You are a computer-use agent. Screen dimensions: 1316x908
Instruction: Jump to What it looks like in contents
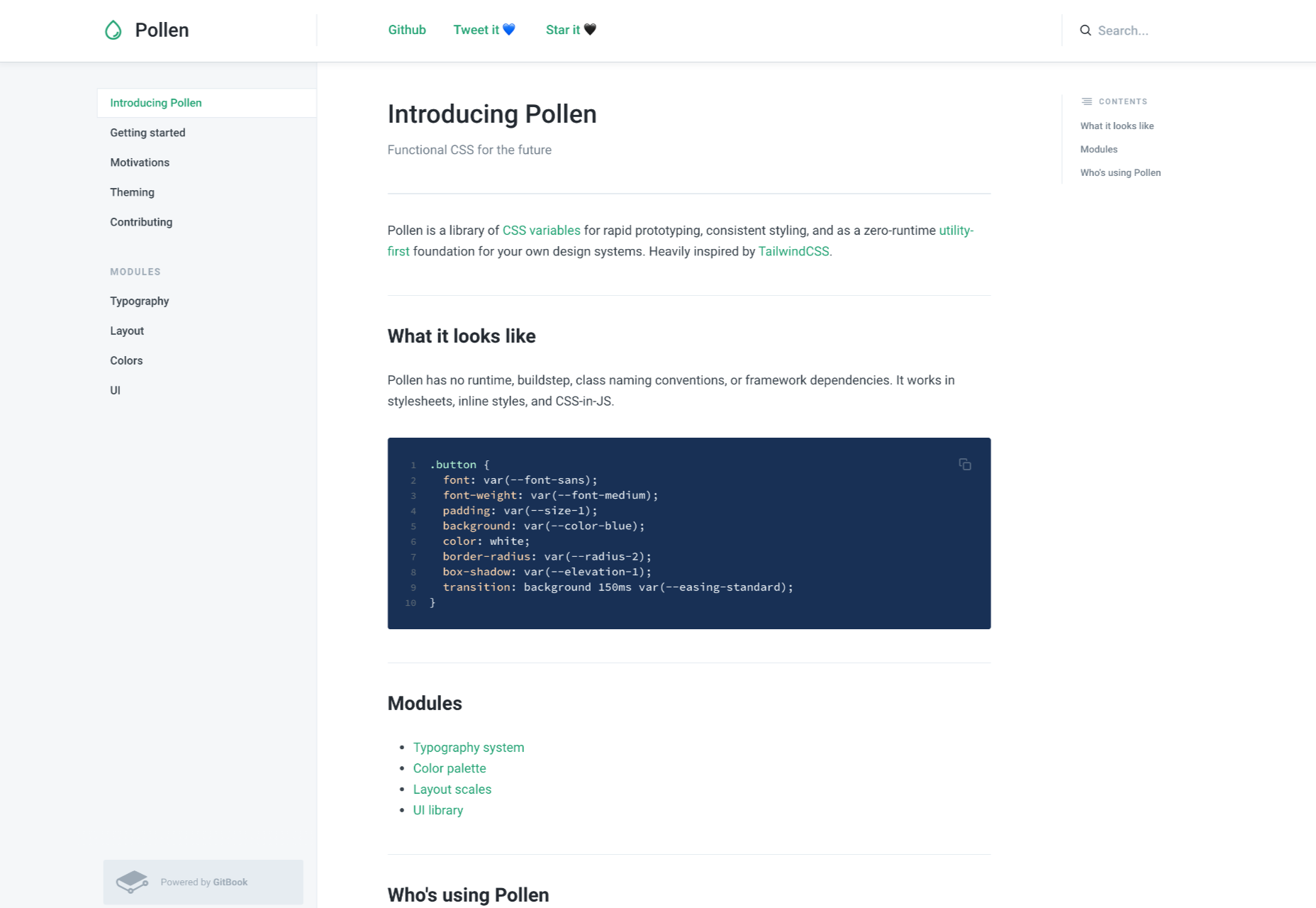pyautogui.click(x=1117, y=126)
